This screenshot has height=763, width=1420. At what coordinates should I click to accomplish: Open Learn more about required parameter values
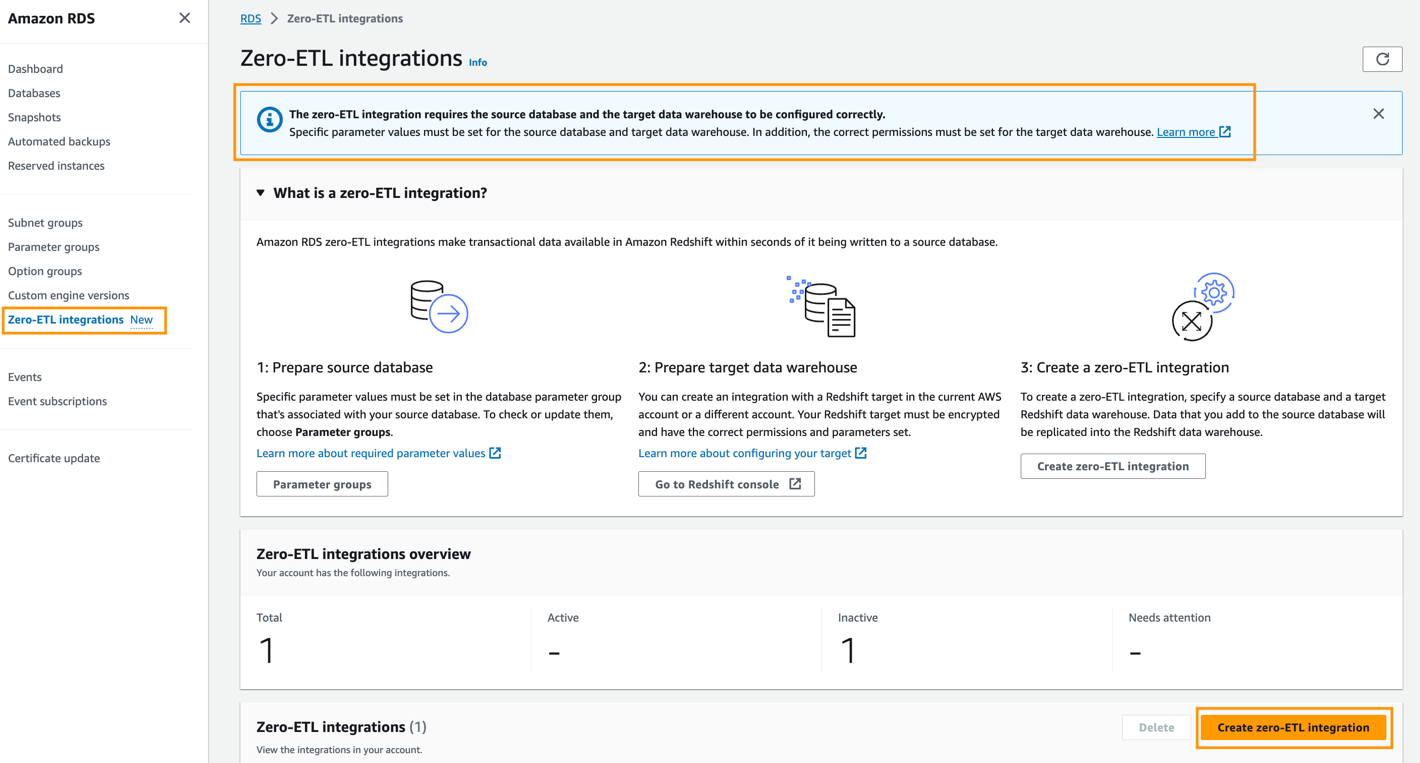tap(371, 453)
